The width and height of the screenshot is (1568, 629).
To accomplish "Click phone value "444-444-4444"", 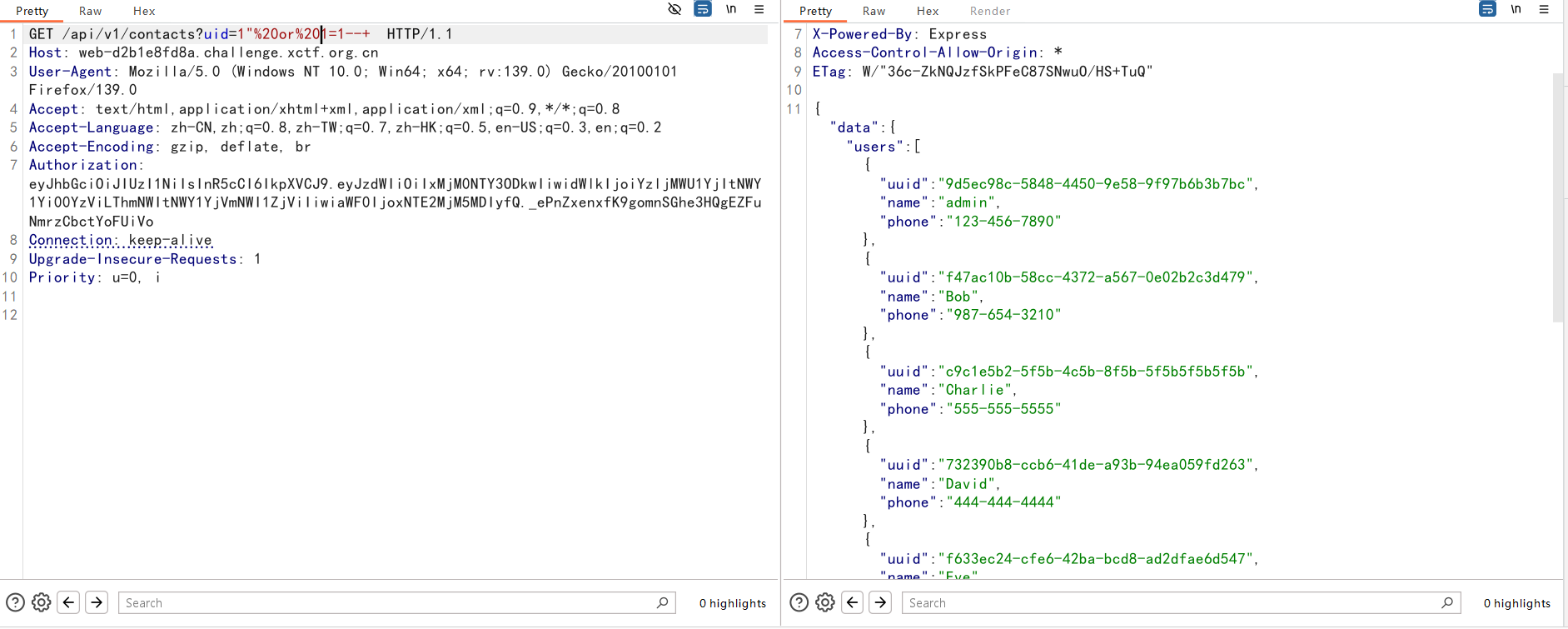I will (x=1000, y=502).
